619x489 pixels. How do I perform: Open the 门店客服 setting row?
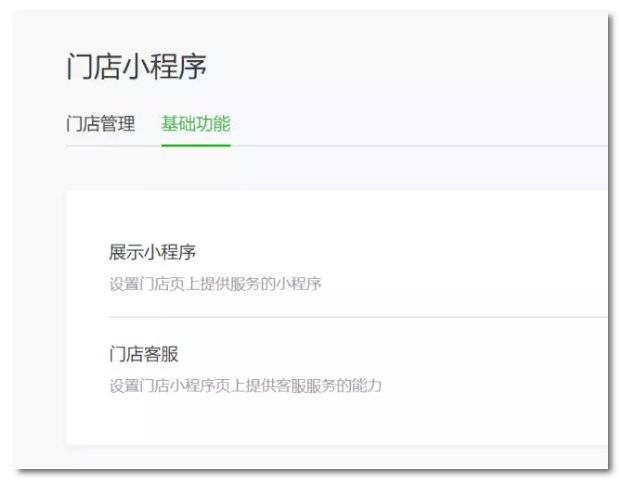tap(358, 369)
